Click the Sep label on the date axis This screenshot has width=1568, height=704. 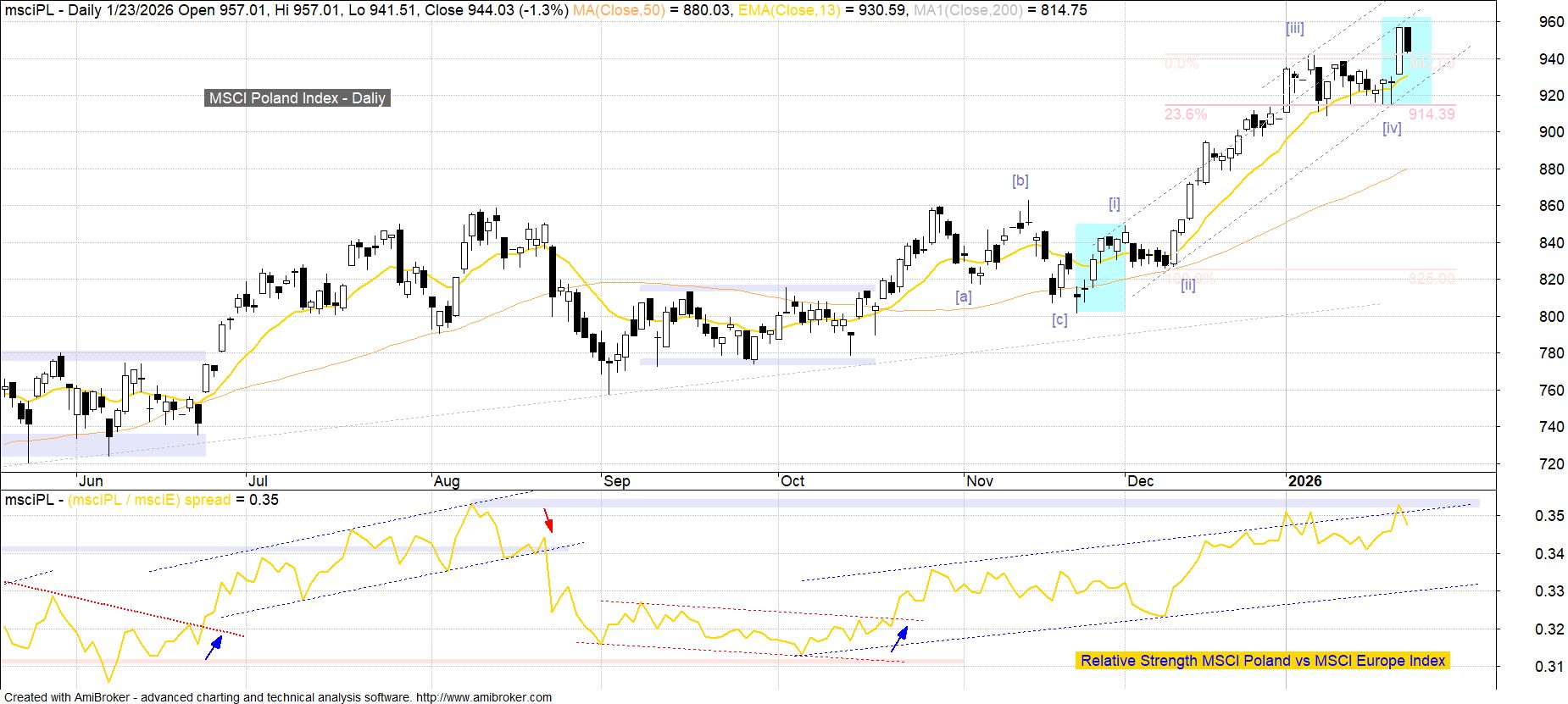[617, 481]
